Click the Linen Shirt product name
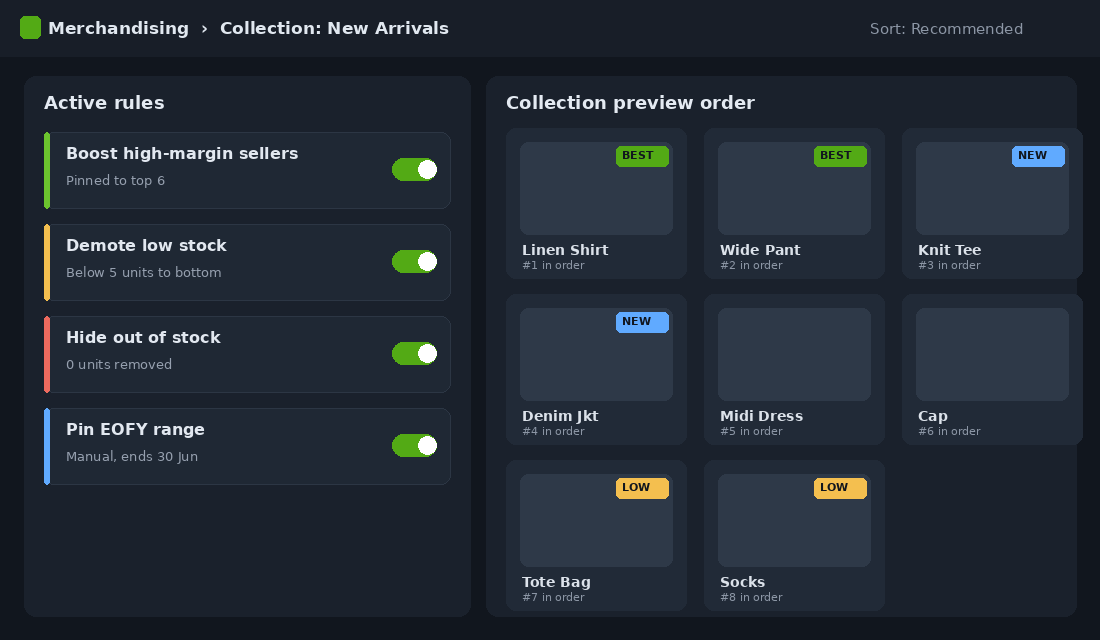 565,250
